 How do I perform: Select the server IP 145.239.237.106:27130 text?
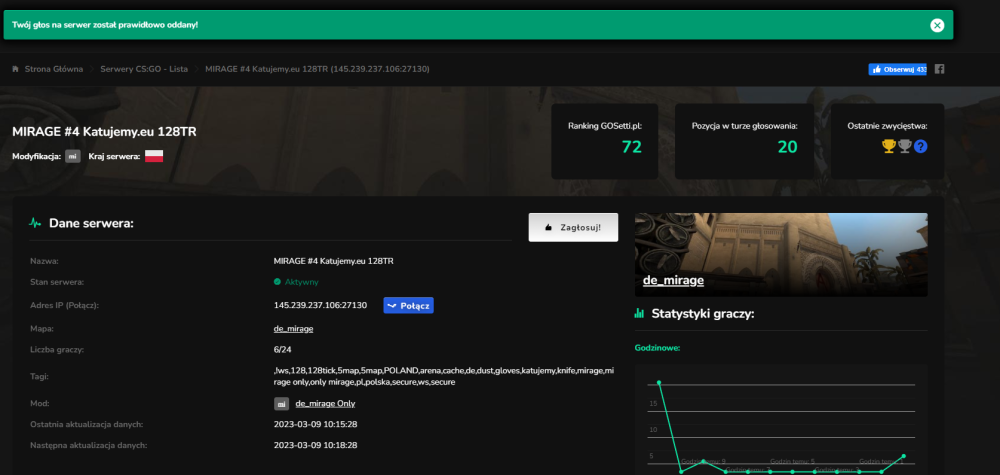[320, 305]
